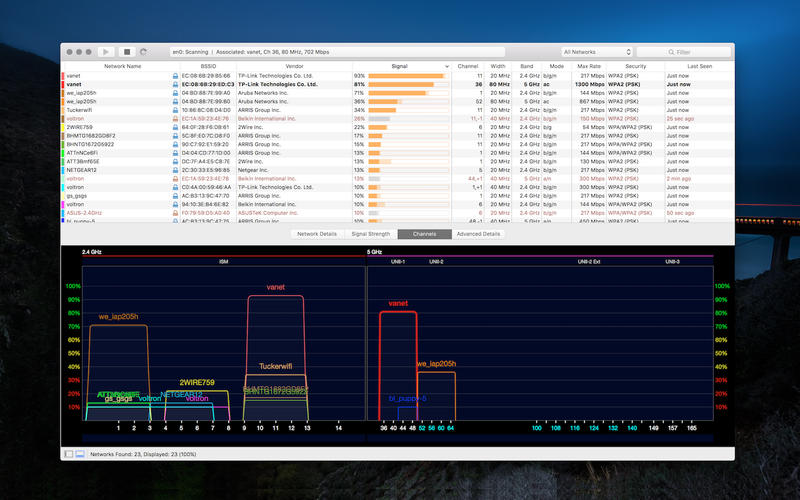
Task: Click the left view icon in status bar
Action: tap(69, 454)
